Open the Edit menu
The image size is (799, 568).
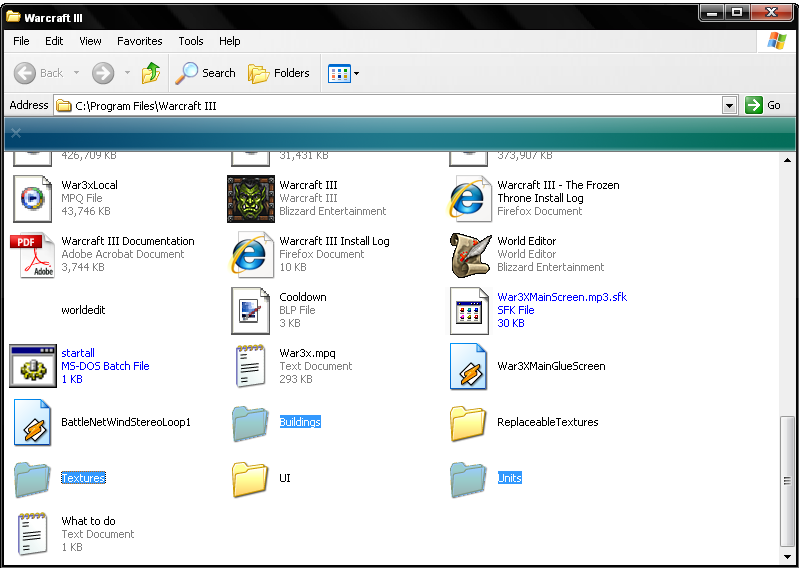(x=54, y=41)
